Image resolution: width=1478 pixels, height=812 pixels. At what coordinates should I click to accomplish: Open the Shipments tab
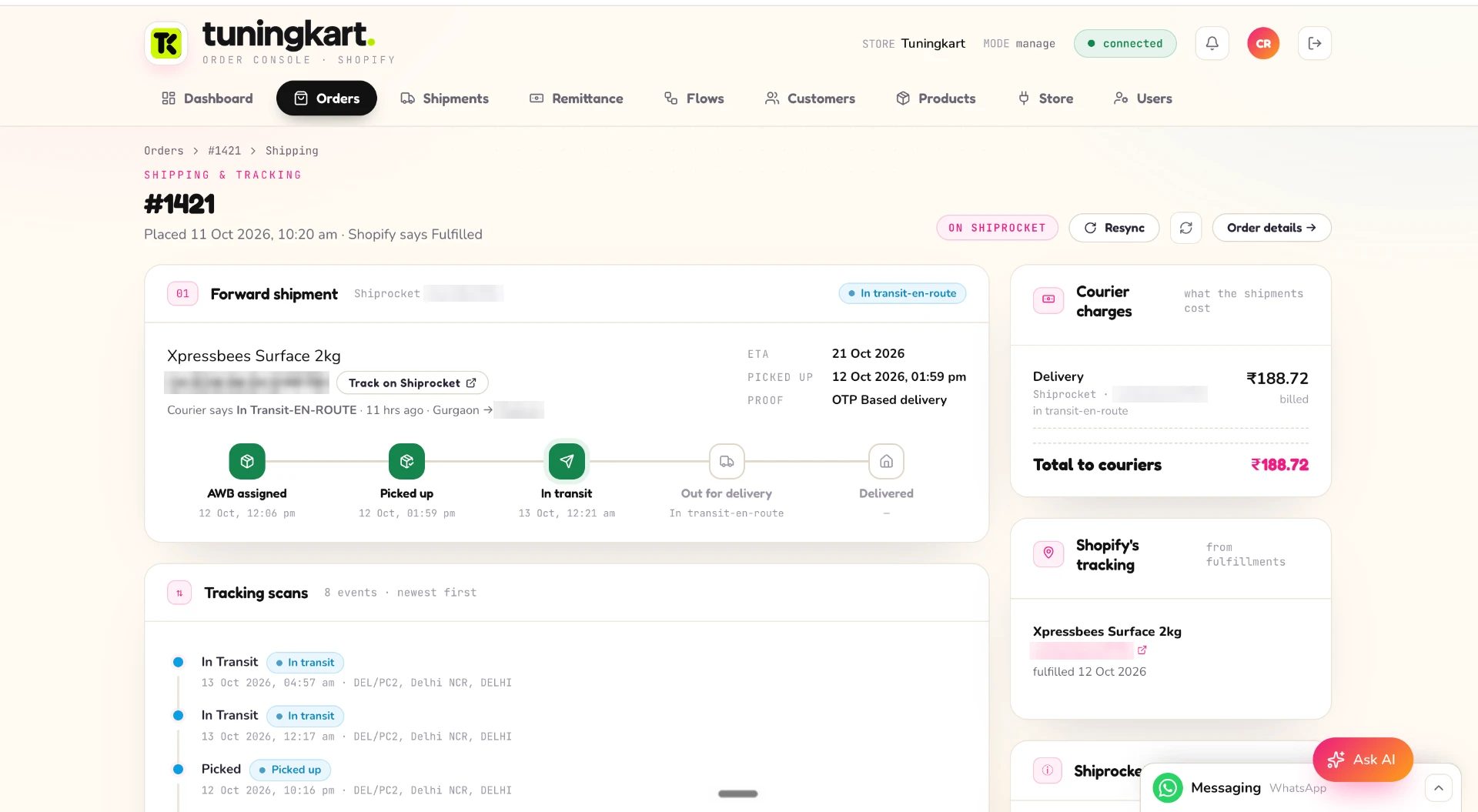pyautogui.click(x=444, y=99)
